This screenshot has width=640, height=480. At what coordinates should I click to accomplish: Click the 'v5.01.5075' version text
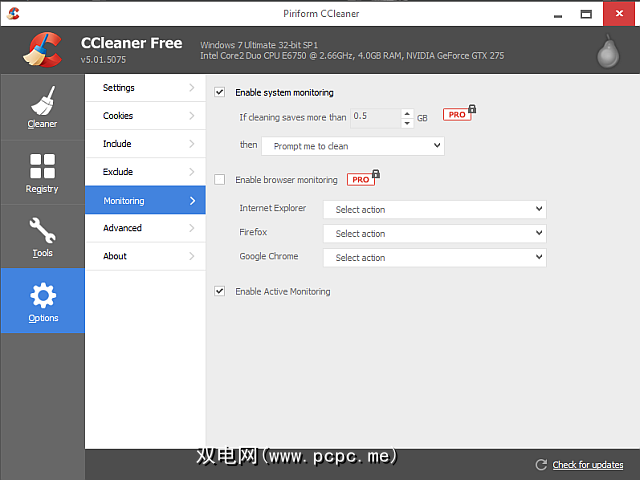(x=103, y=60)
